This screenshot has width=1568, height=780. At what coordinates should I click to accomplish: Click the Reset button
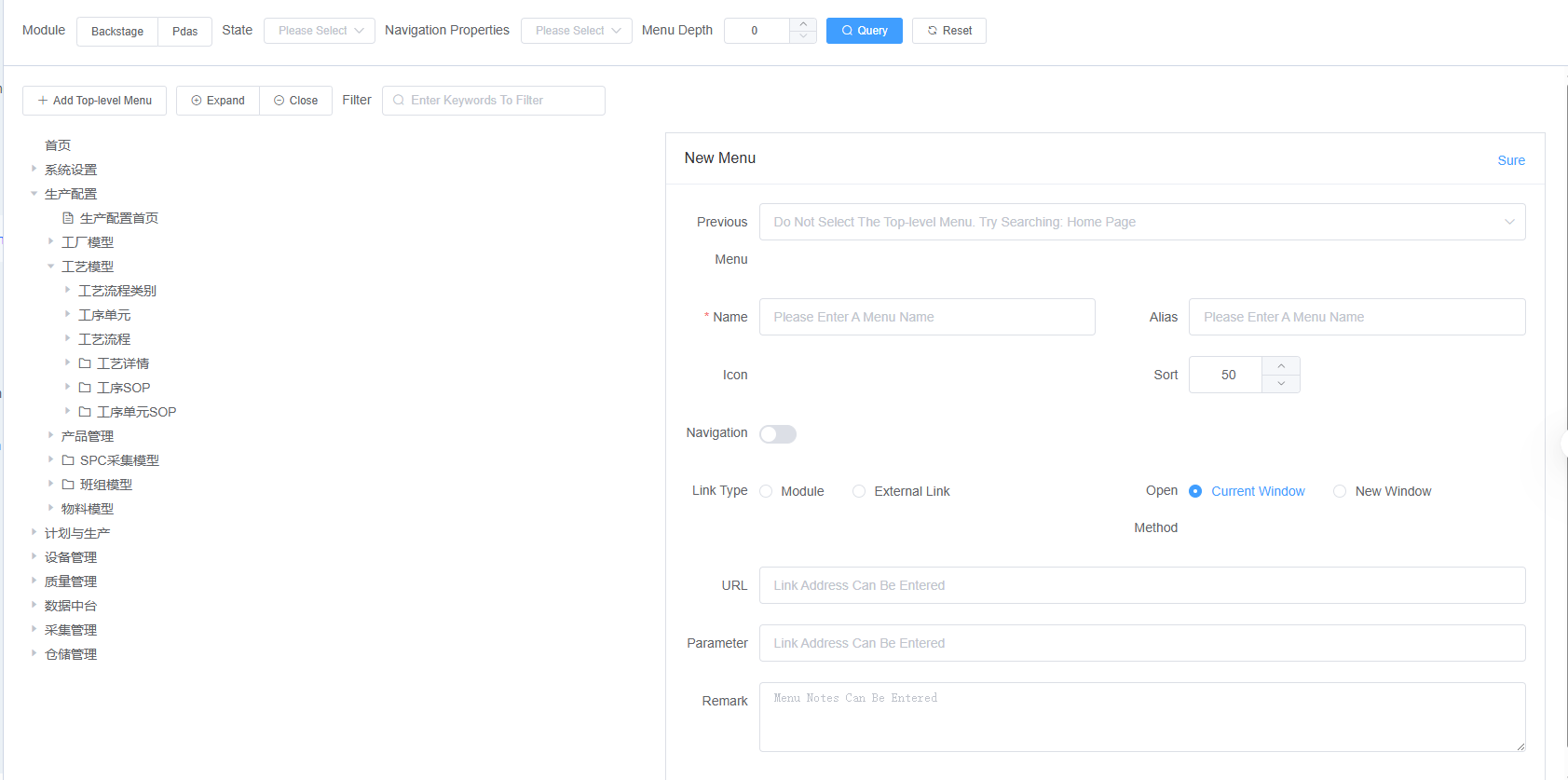coord(949,31)
